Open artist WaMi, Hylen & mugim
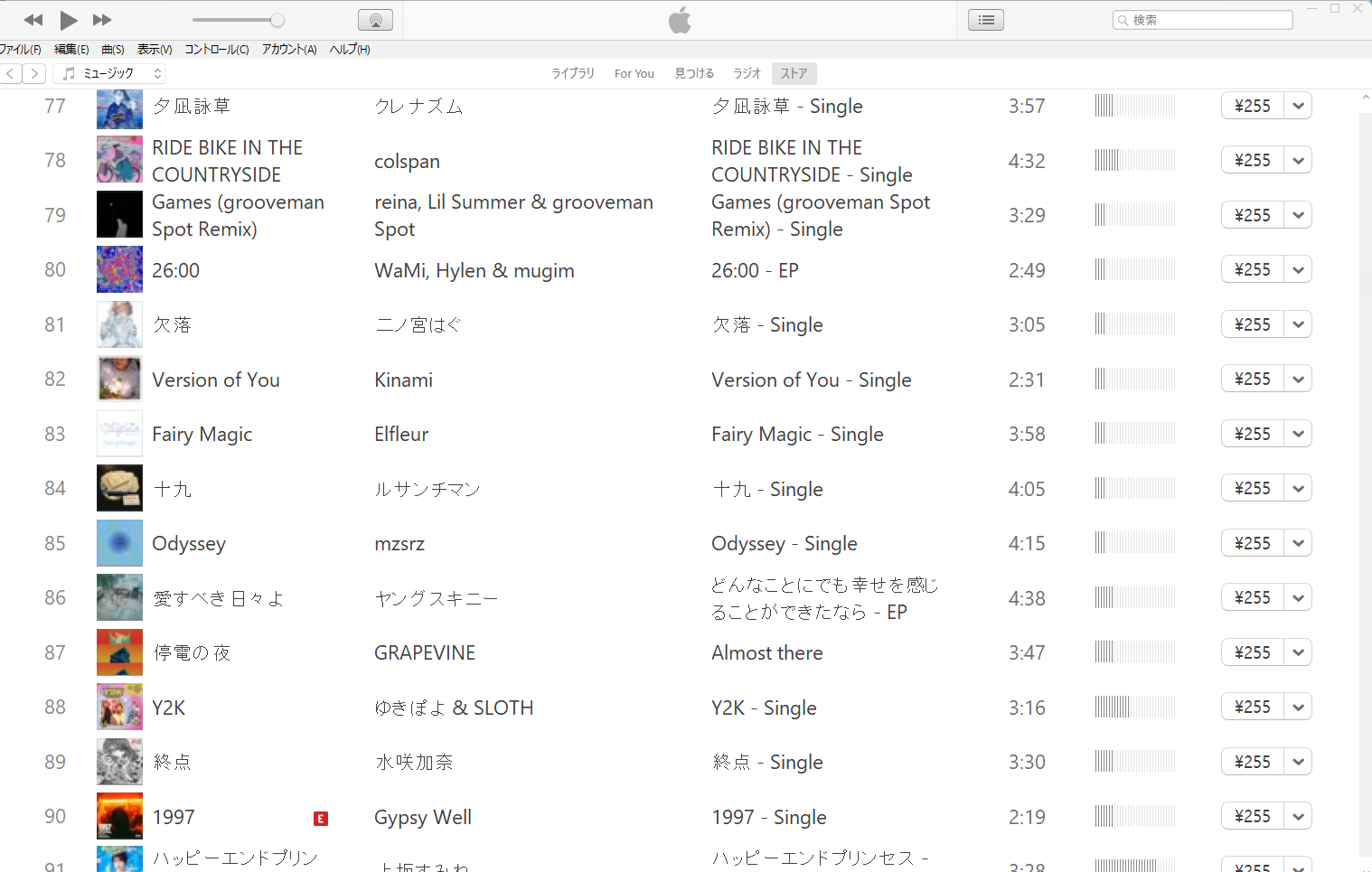The image size is (1372, 872). [475, 271]
